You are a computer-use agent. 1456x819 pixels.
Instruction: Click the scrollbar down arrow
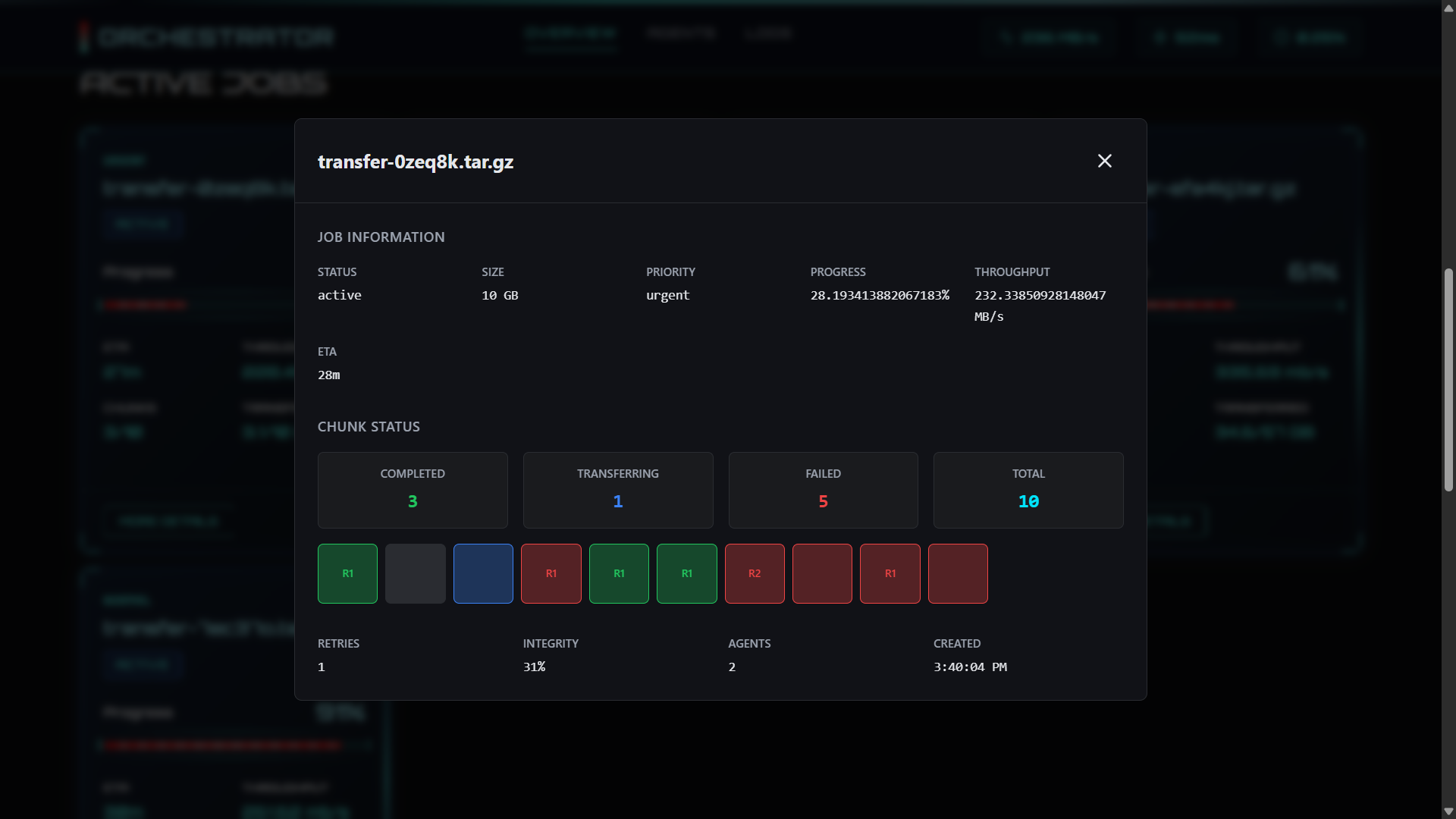[1448, 811]
